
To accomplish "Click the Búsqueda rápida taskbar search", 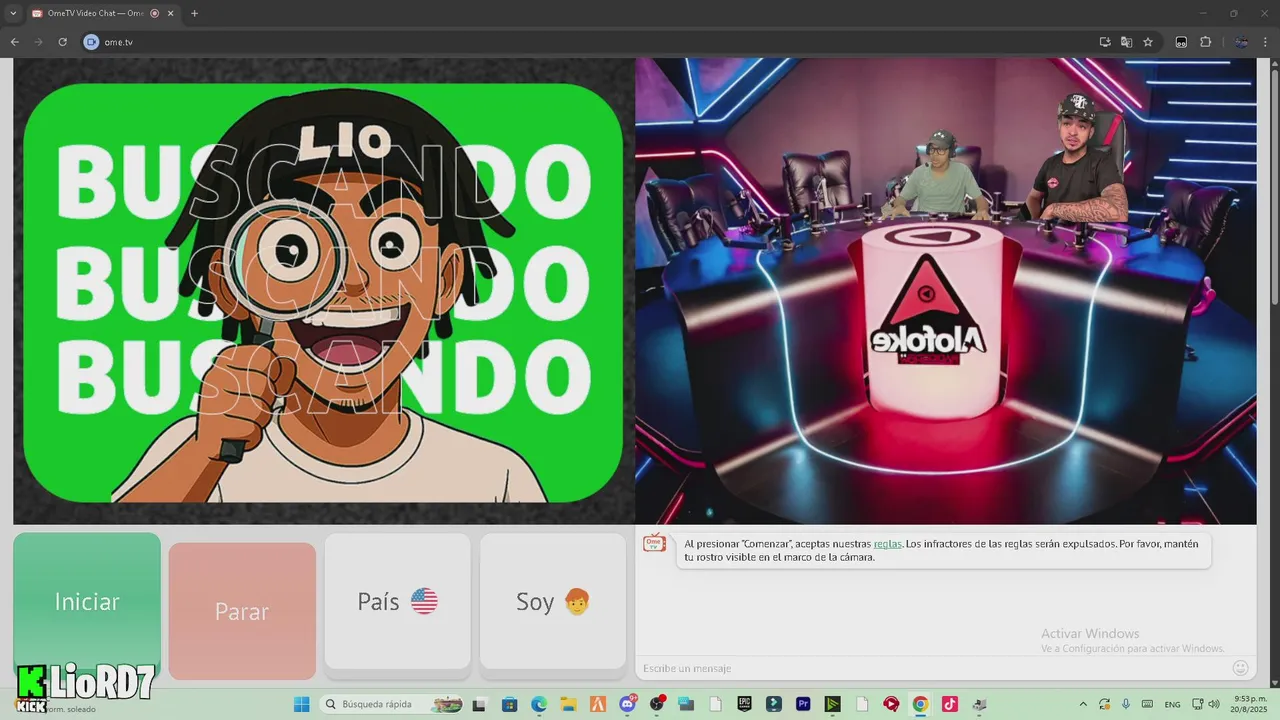I will (393, 704).
